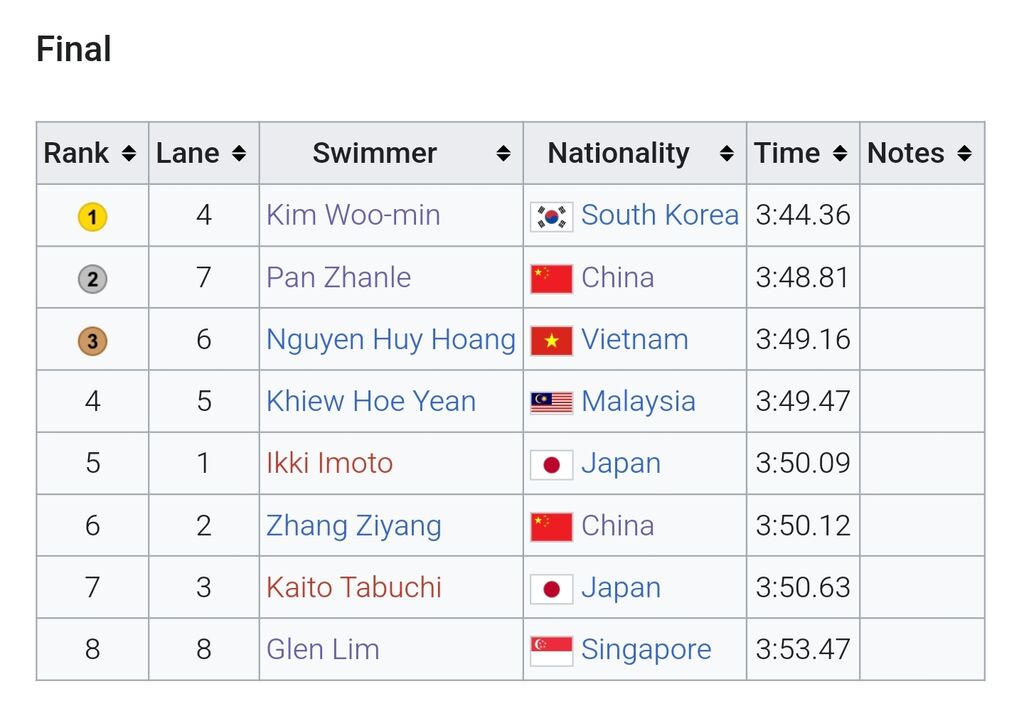The width and height of the screenshot is (1024, 716).
Task: Click the Vietnam flag icon
Action: (x=552, y=341)
